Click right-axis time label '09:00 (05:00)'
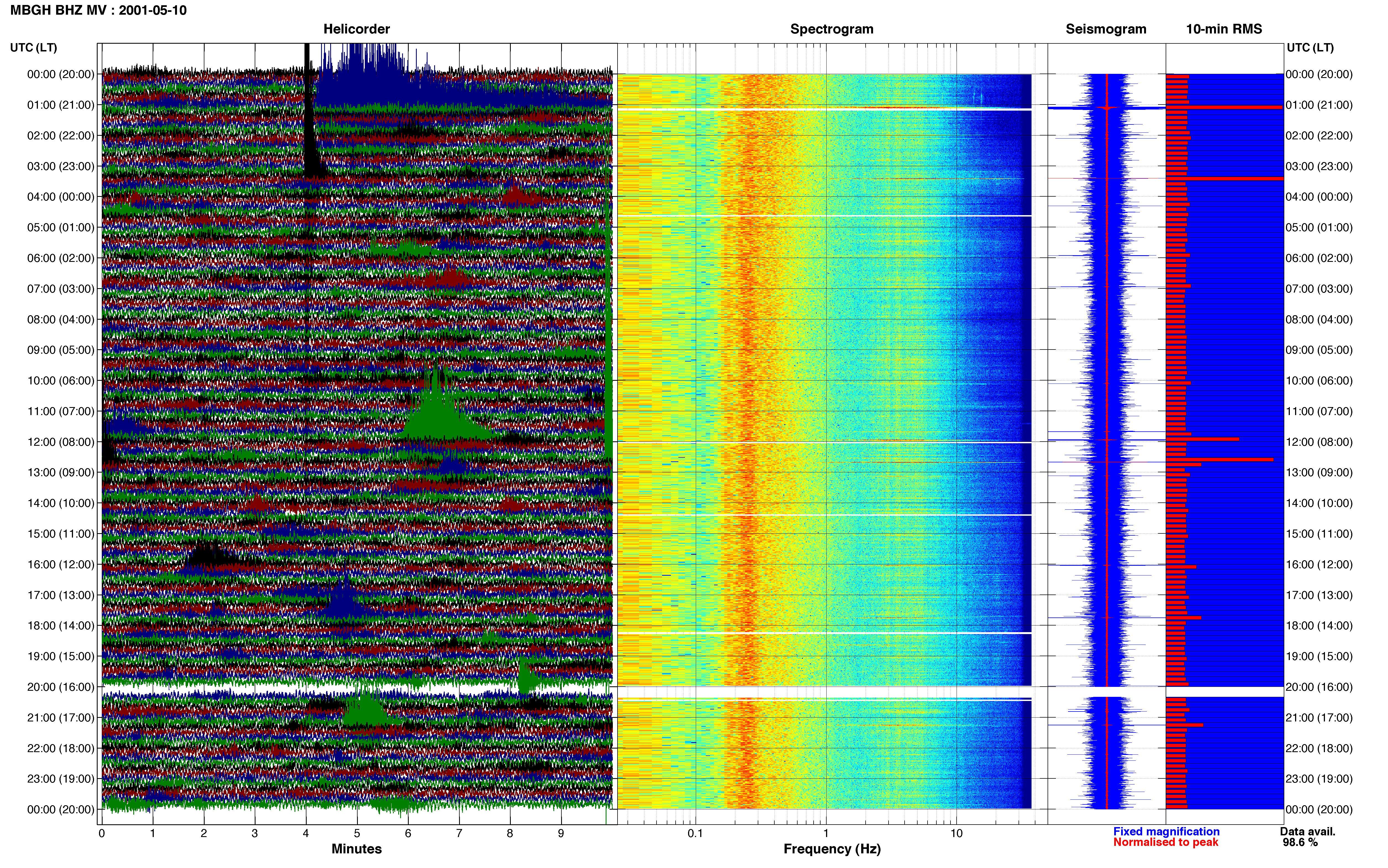Screen dimensions: 1388x868 pos(1319,350)
